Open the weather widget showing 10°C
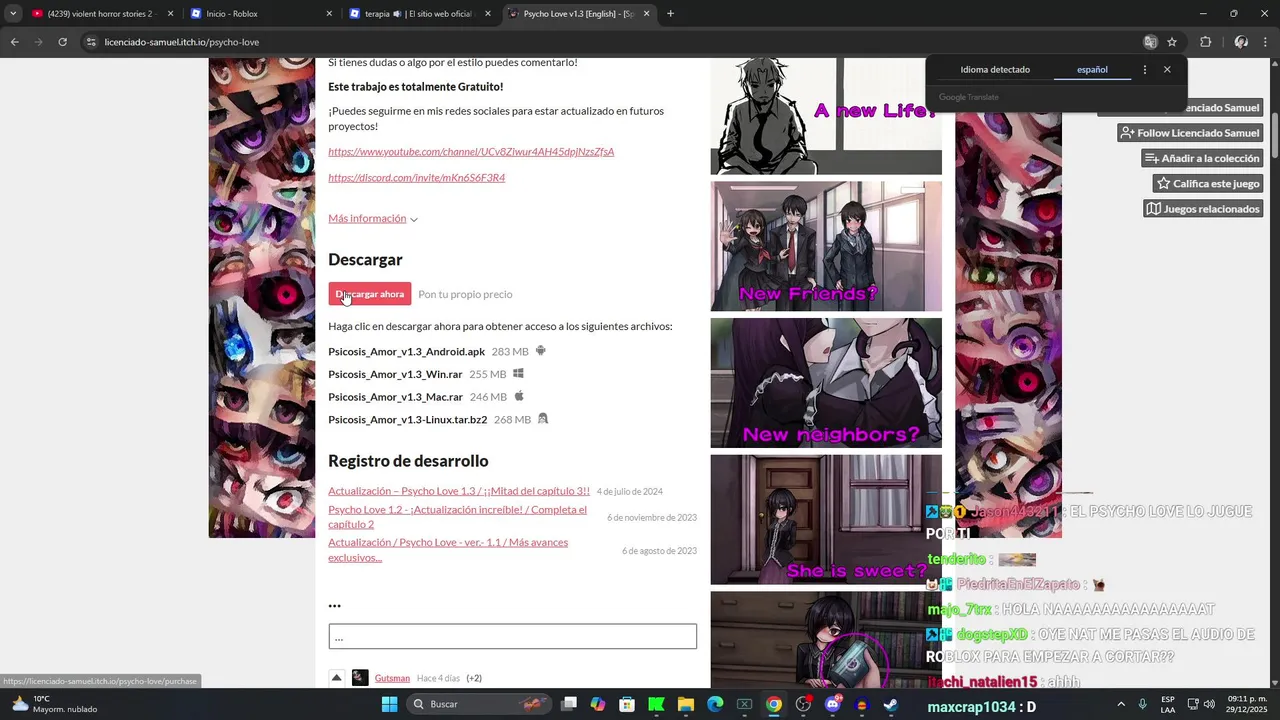 55,704
